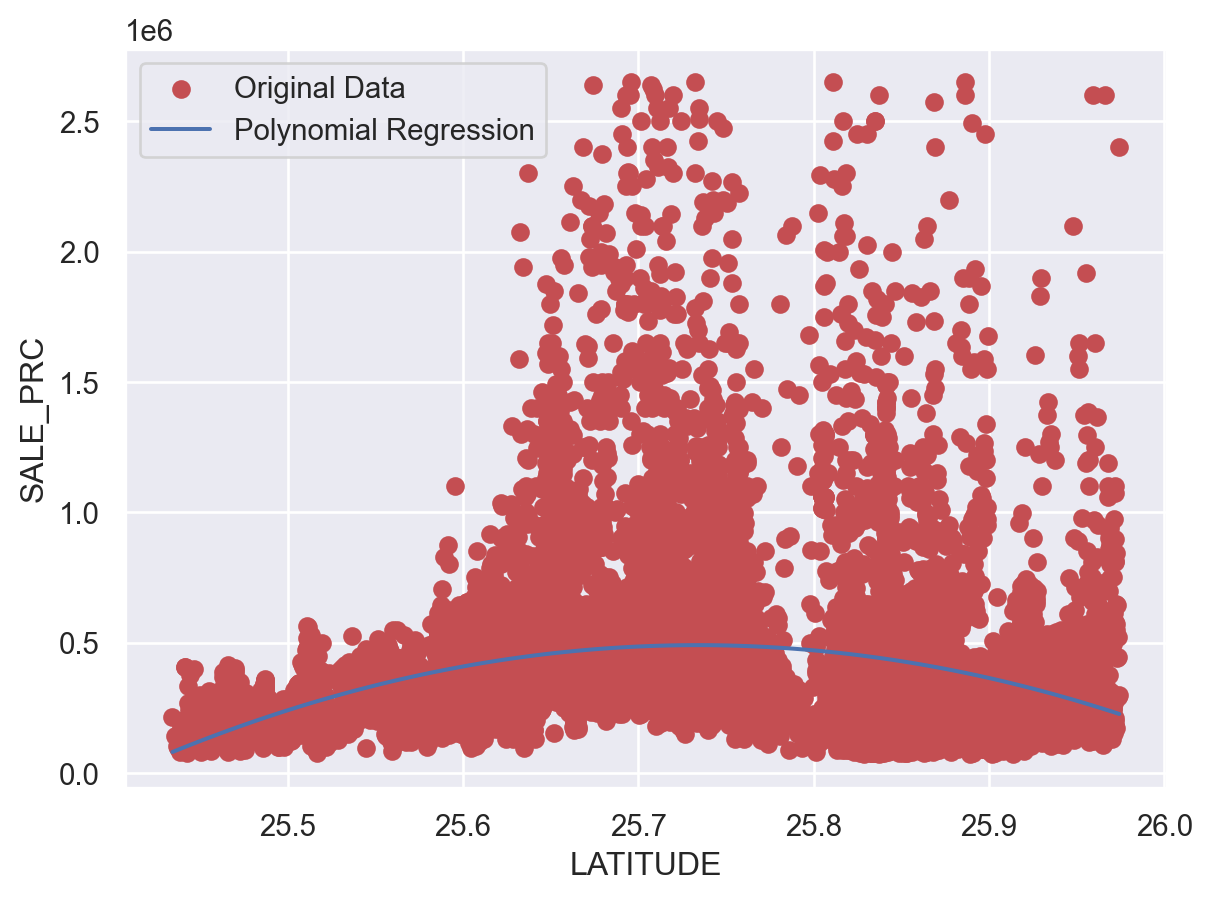This screenshot has height=900, width=1212.
Task: Click the 2.5 tick label on y-axis
Action: [x=92, y=122]
